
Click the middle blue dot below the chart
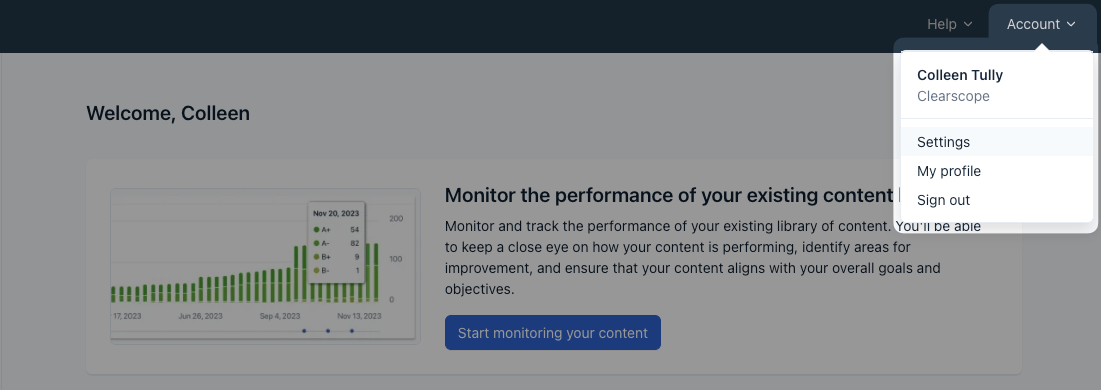pyautogui.click(x=328, y=331)
